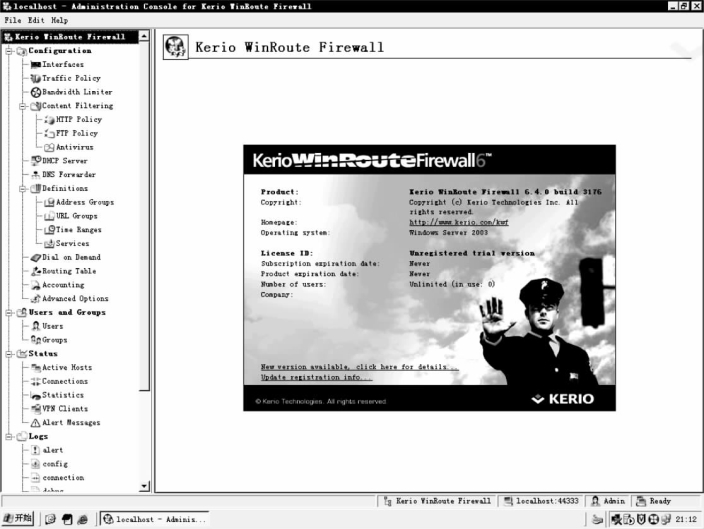Select the Active Hosts icon

(35, 368)
